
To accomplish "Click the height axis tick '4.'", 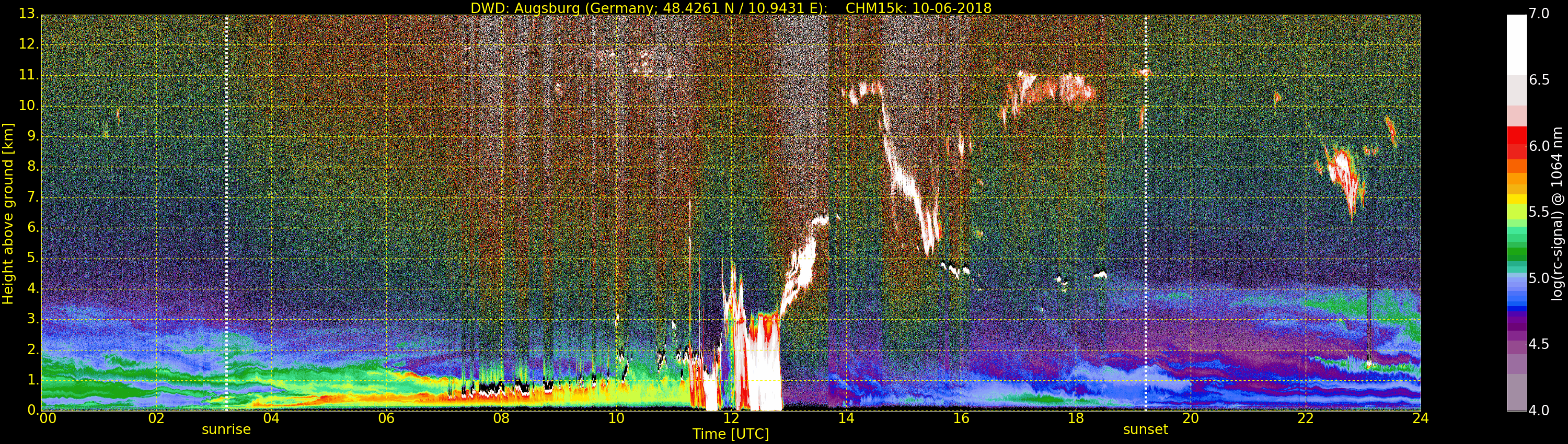I will coord(32,288).
